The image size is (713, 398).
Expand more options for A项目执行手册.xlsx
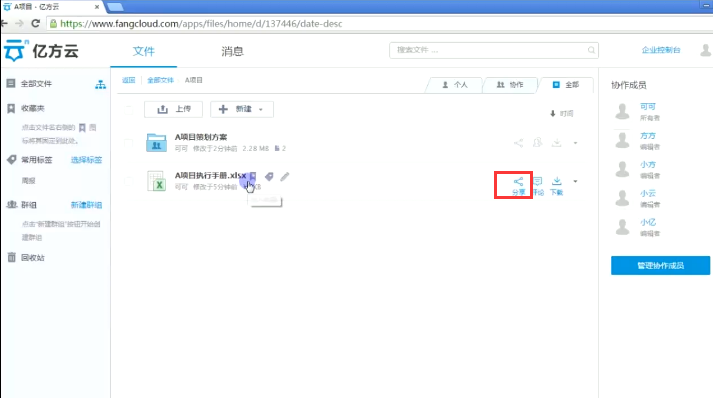tap(575, 181)
